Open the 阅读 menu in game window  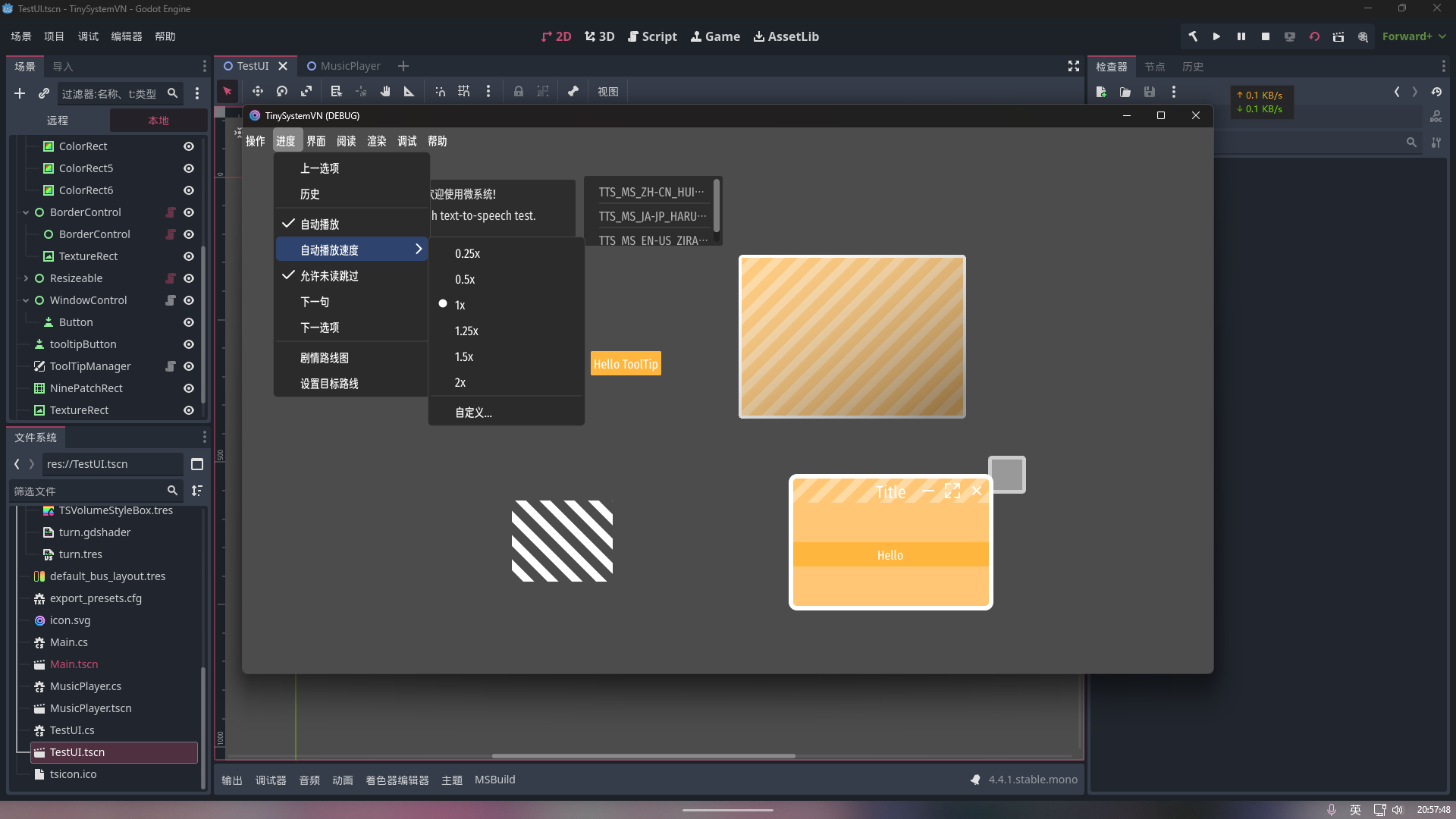[x=347, y=141]
